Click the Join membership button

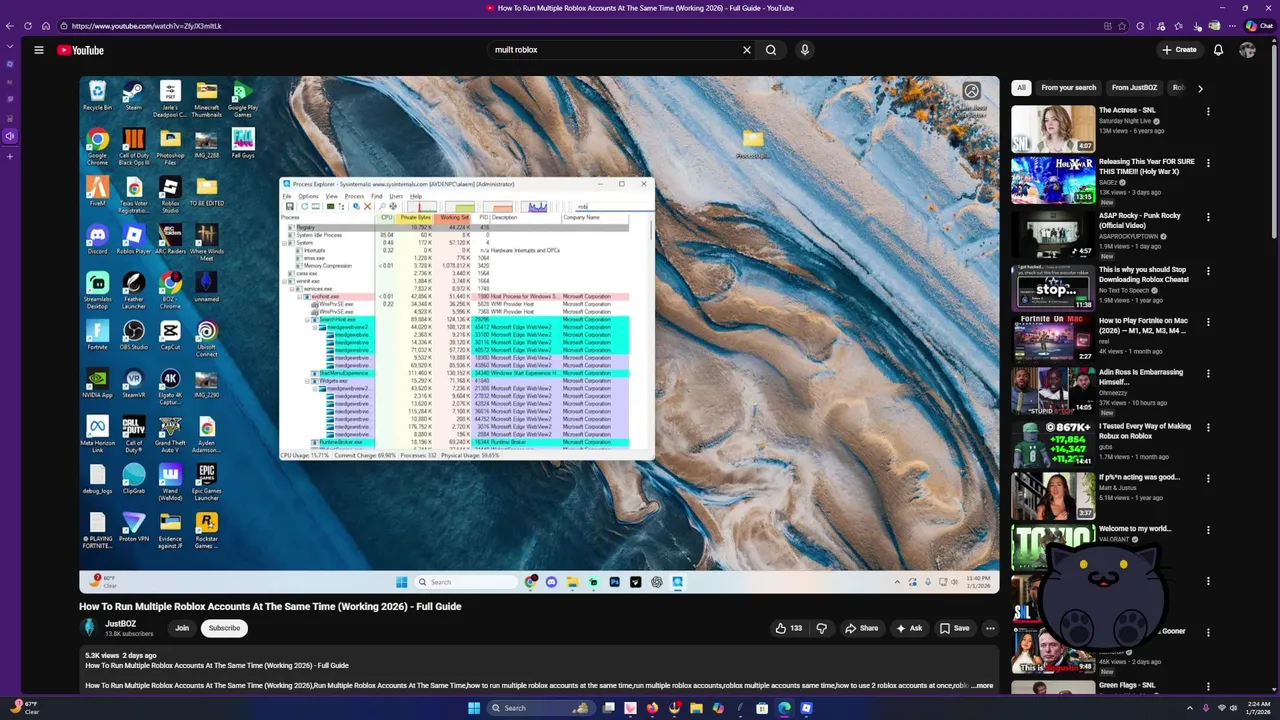[182, 628]
